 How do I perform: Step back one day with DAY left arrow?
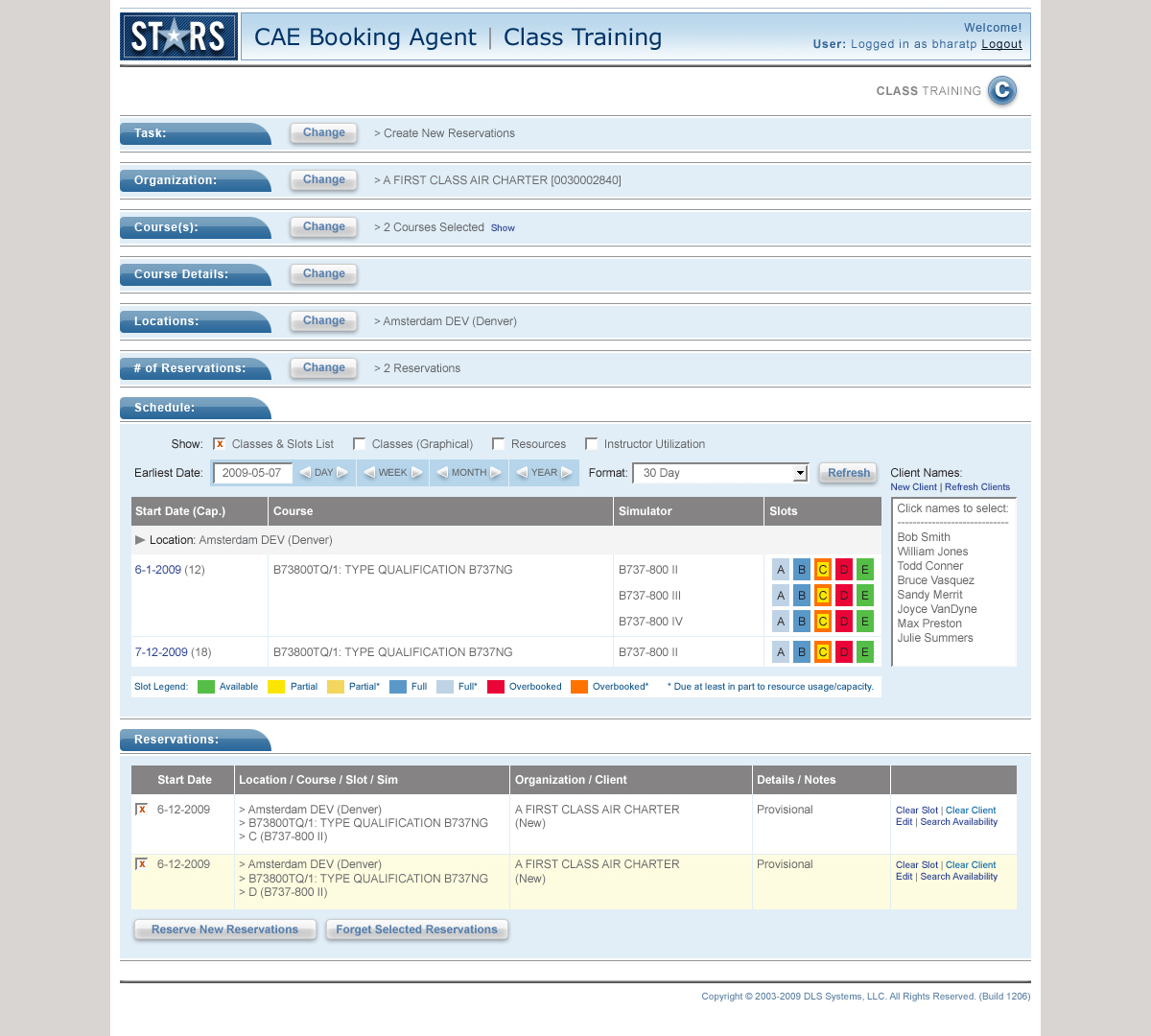pos(305,473)
